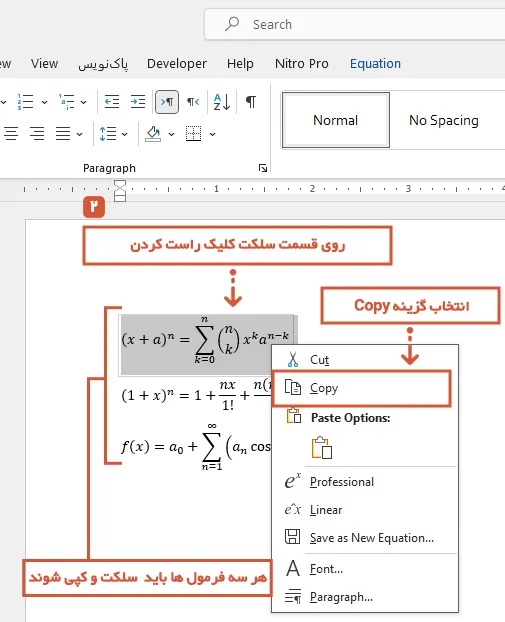Open the Numbering list dropdown arrow
Viewport: 505px width, 622px height.
pos(44,102)
